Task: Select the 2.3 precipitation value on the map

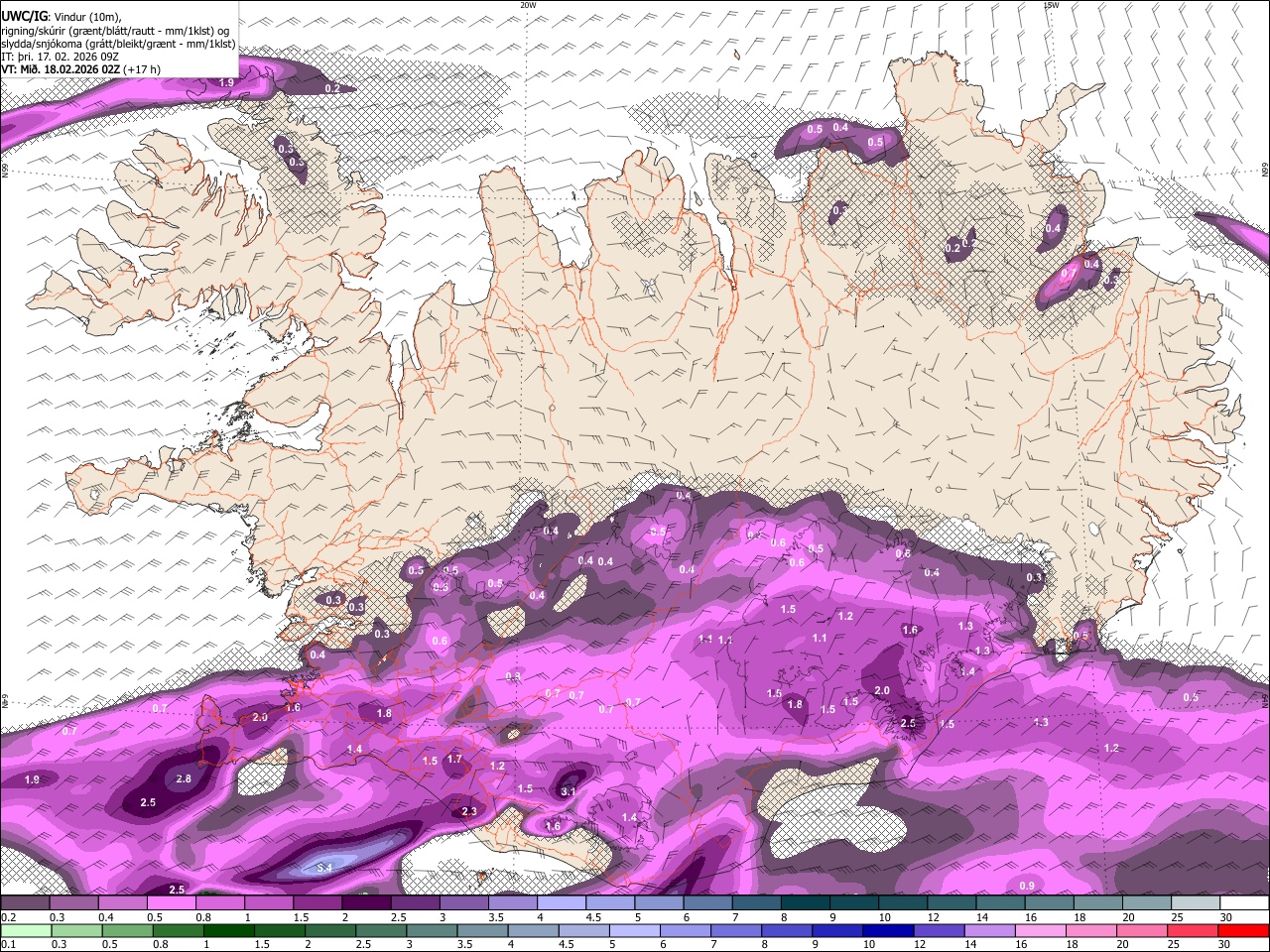Action: point(469,812)
